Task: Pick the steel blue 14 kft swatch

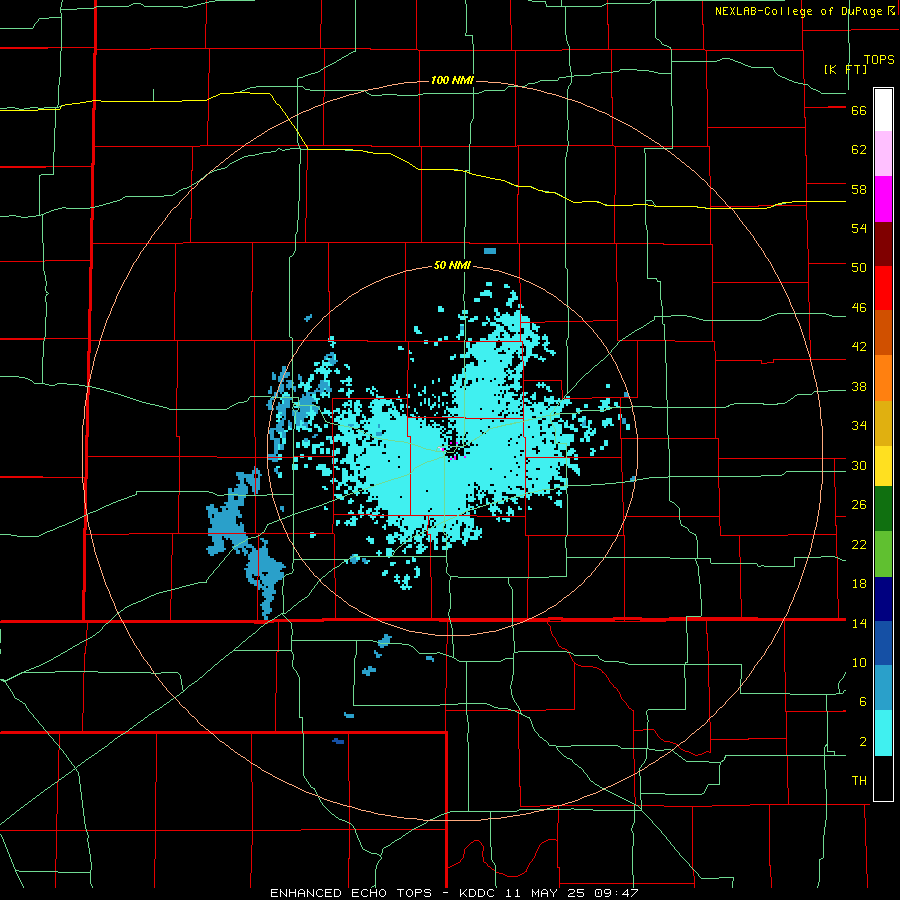Action: click(x=883, y=688)
